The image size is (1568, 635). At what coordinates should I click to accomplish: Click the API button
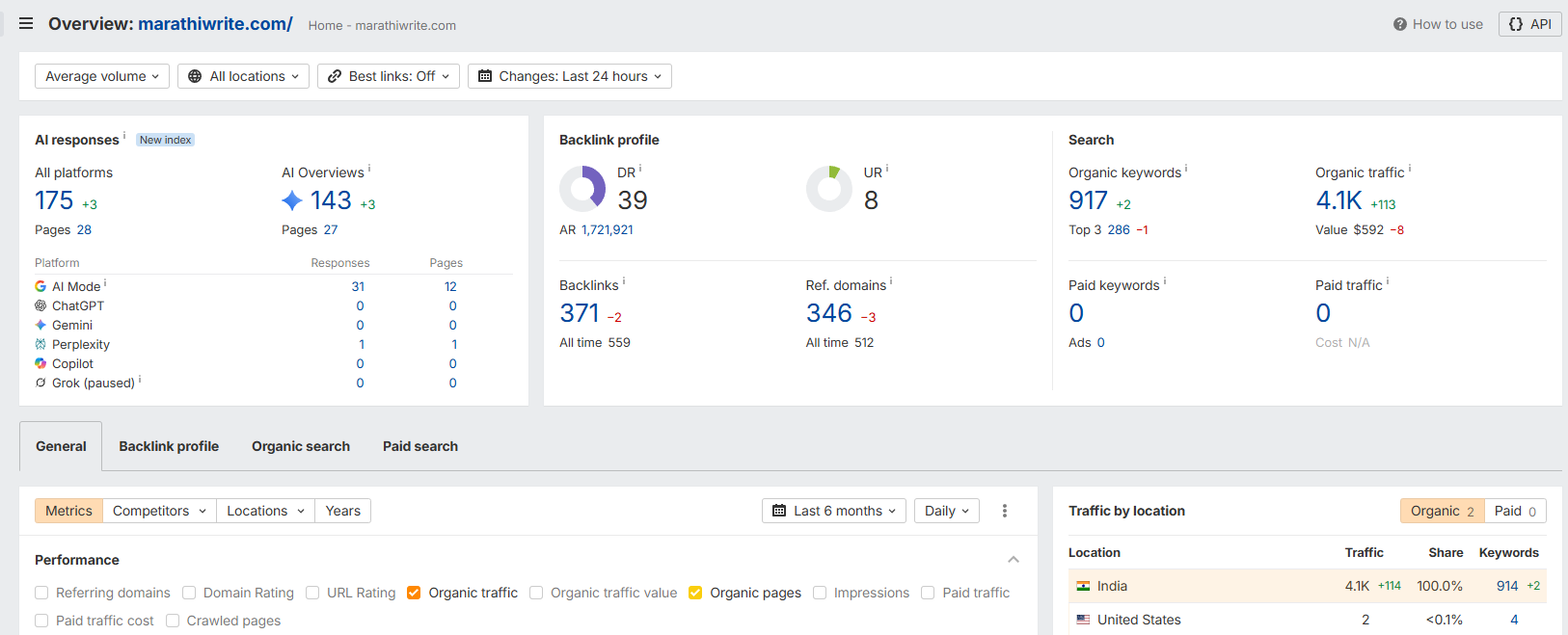tap(1530, 24)
